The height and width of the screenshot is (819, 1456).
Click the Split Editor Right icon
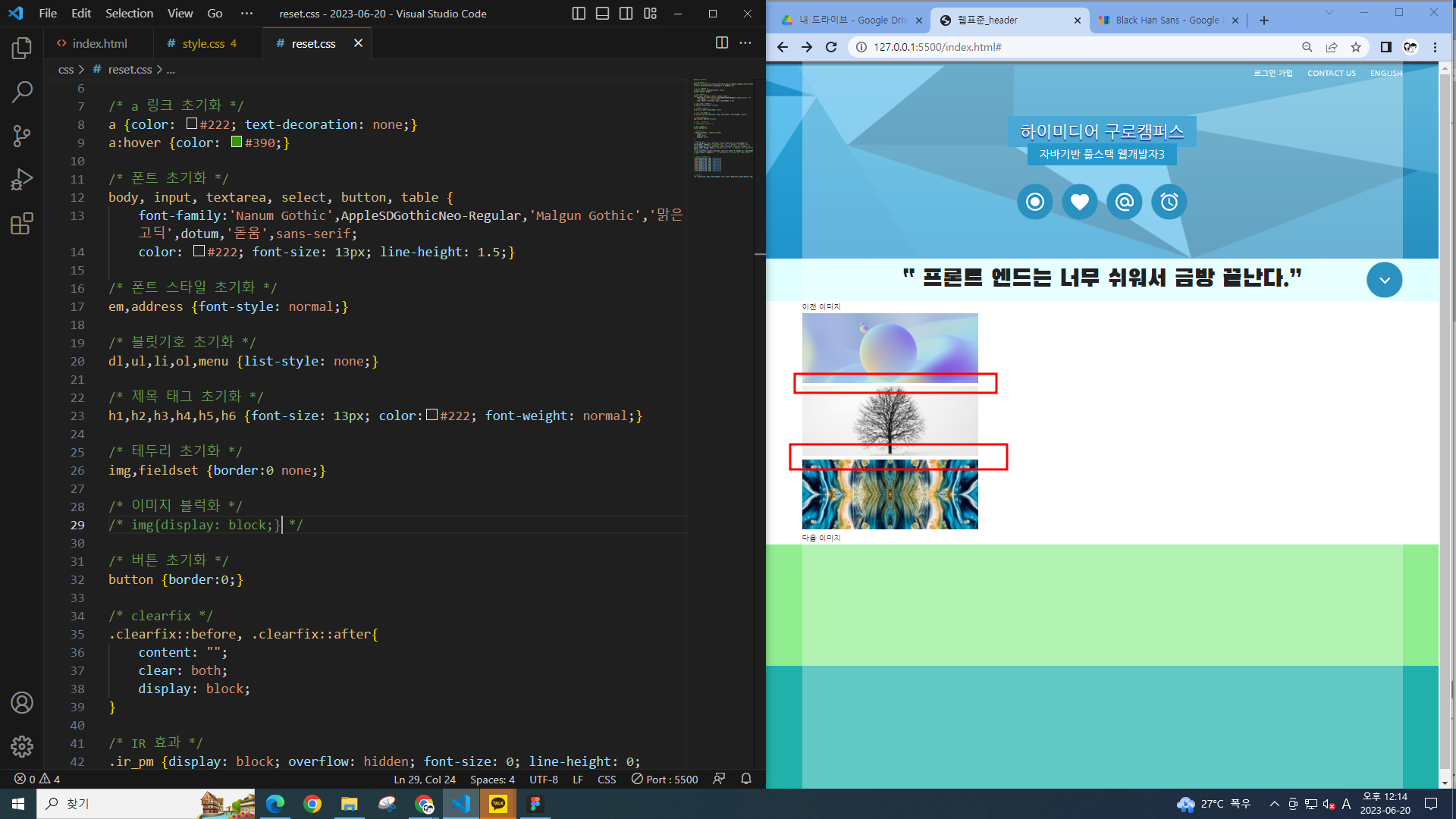722,43
